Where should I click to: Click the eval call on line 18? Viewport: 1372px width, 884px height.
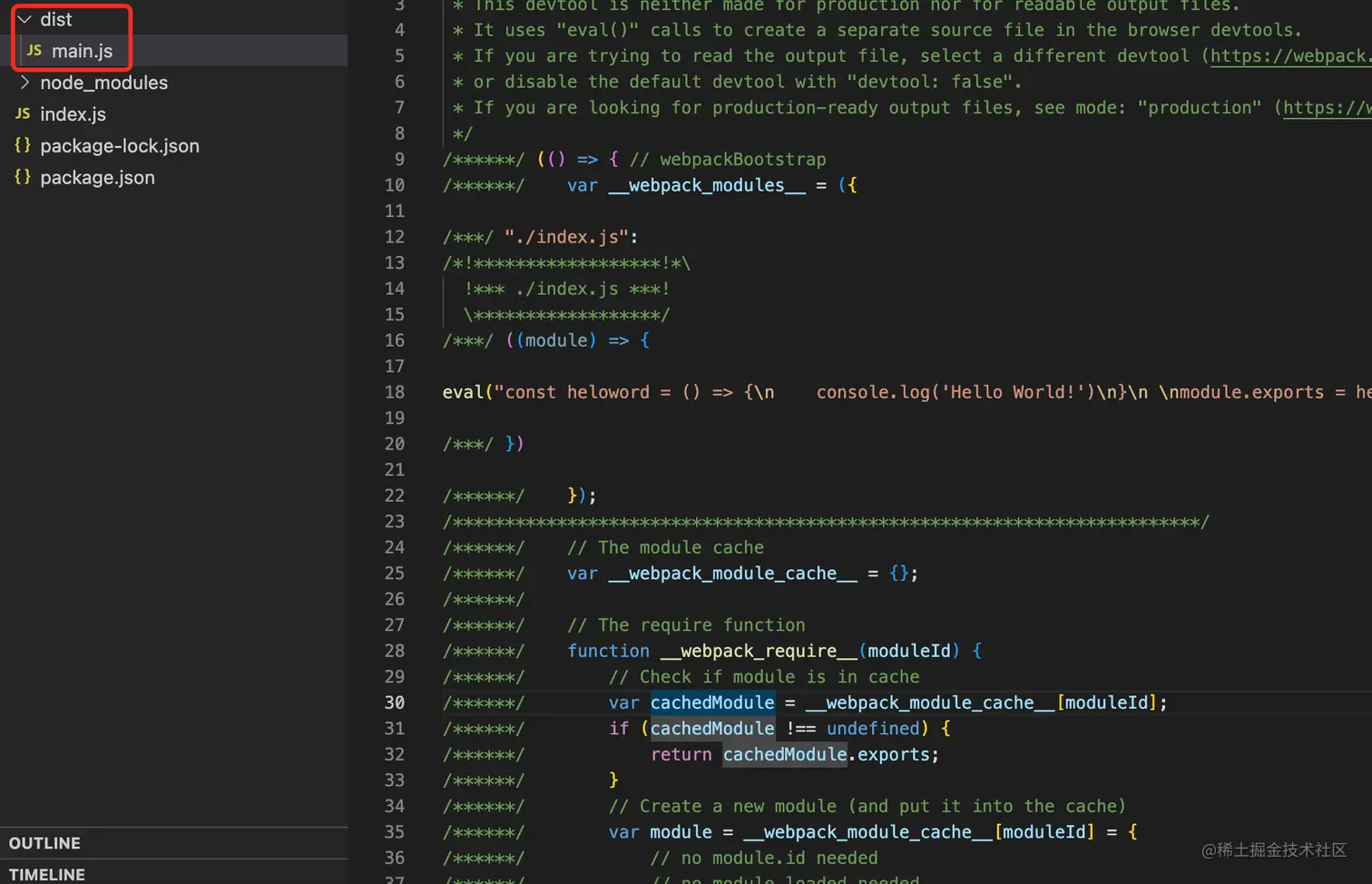click(463, 392)
